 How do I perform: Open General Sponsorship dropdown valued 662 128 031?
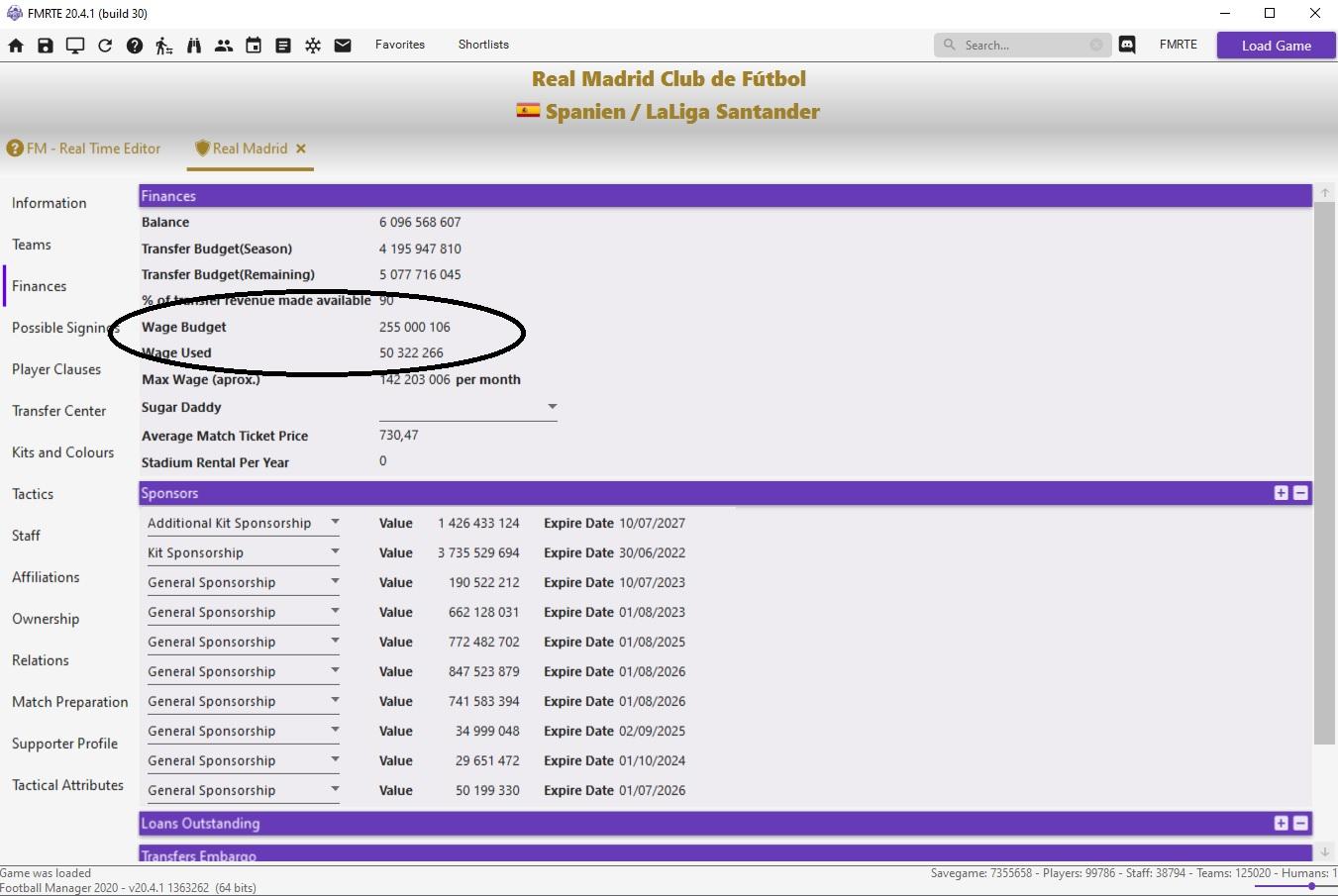(244, 612)
